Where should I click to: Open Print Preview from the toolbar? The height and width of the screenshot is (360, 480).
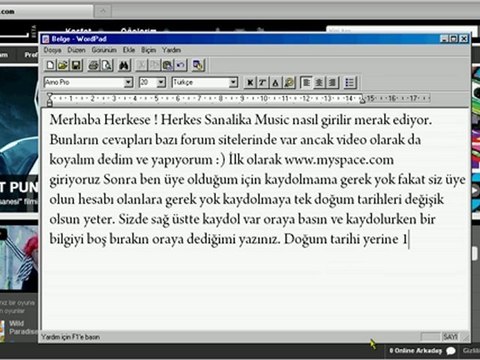[x=107, y=65]
